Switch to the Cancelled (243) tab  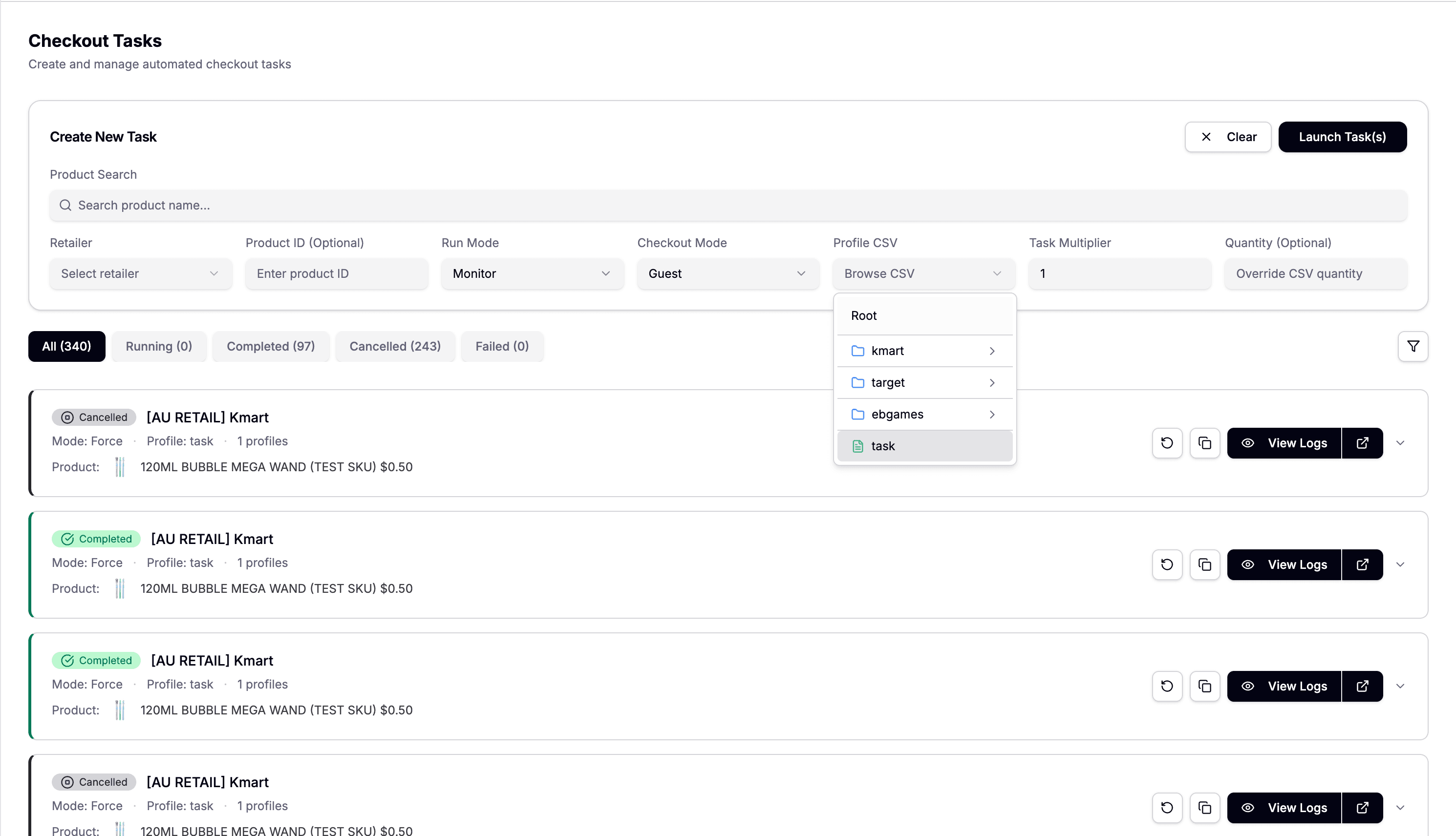(395, 346)
